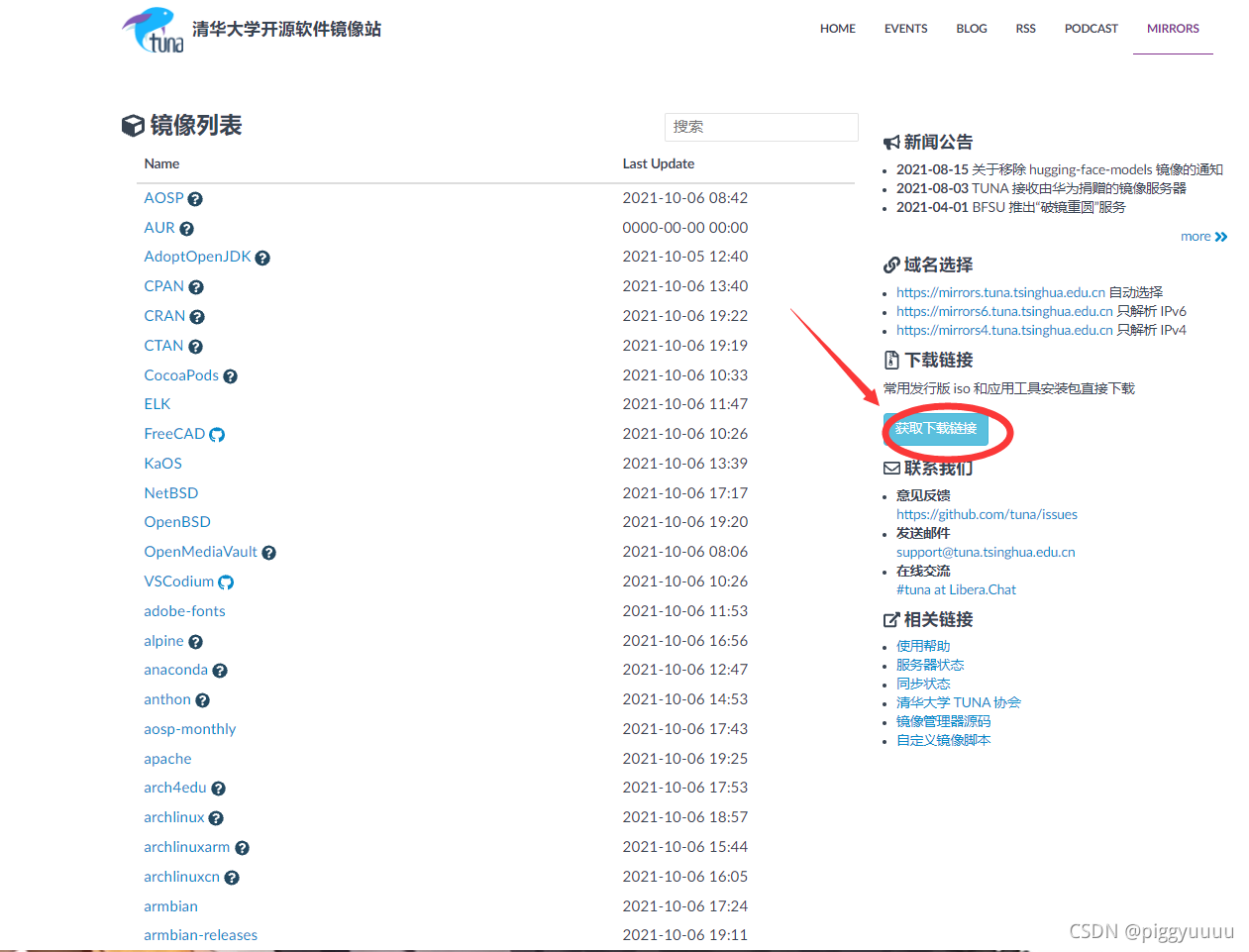
Task: Open the help icon beside CPAN
Action: pyautogui.click(x=196, y=287)
